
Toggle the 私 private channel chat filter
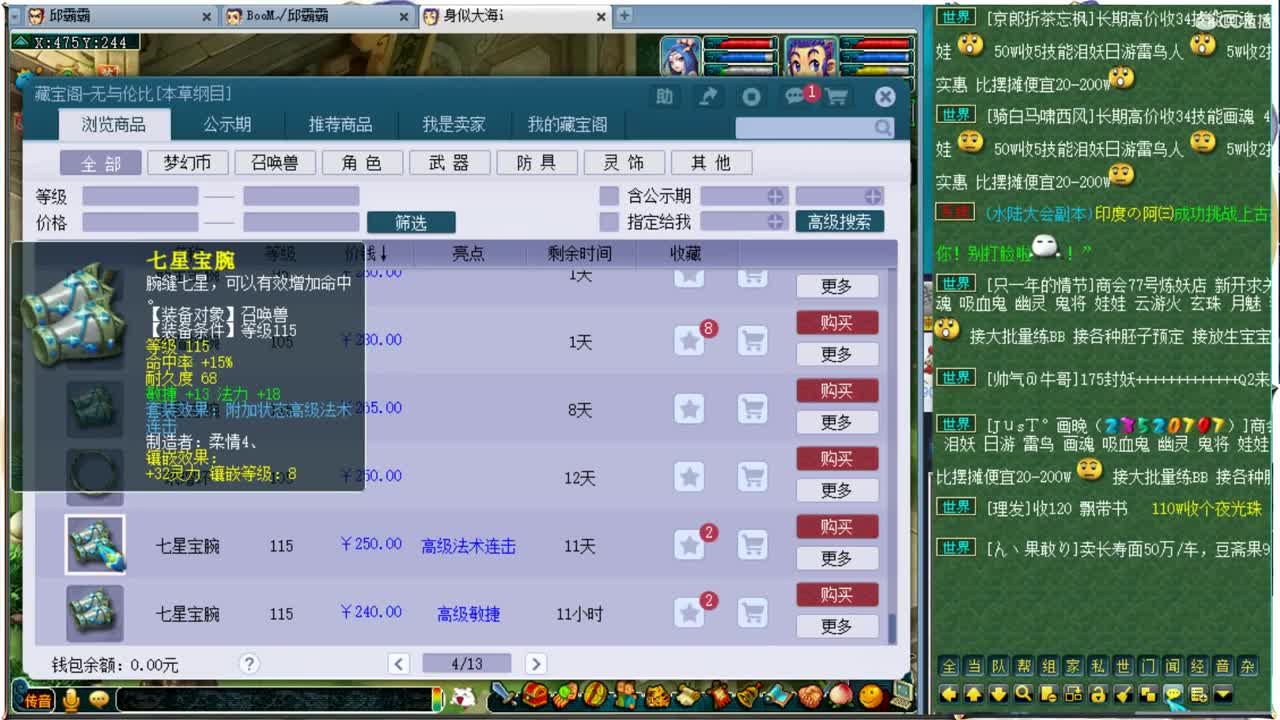[1098, 667]
